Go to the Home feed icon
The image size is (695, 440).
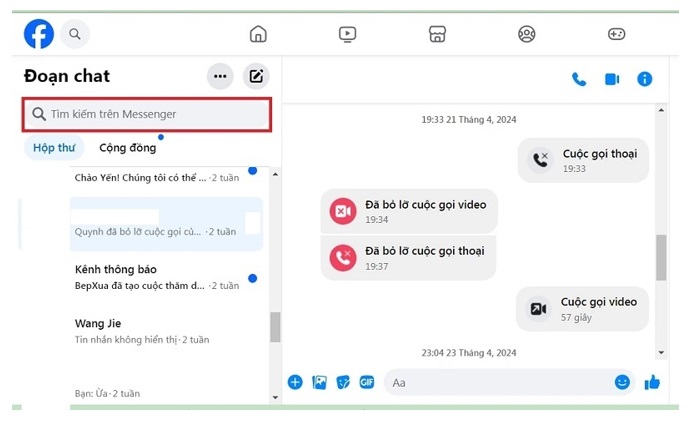(x=258, y=34)
